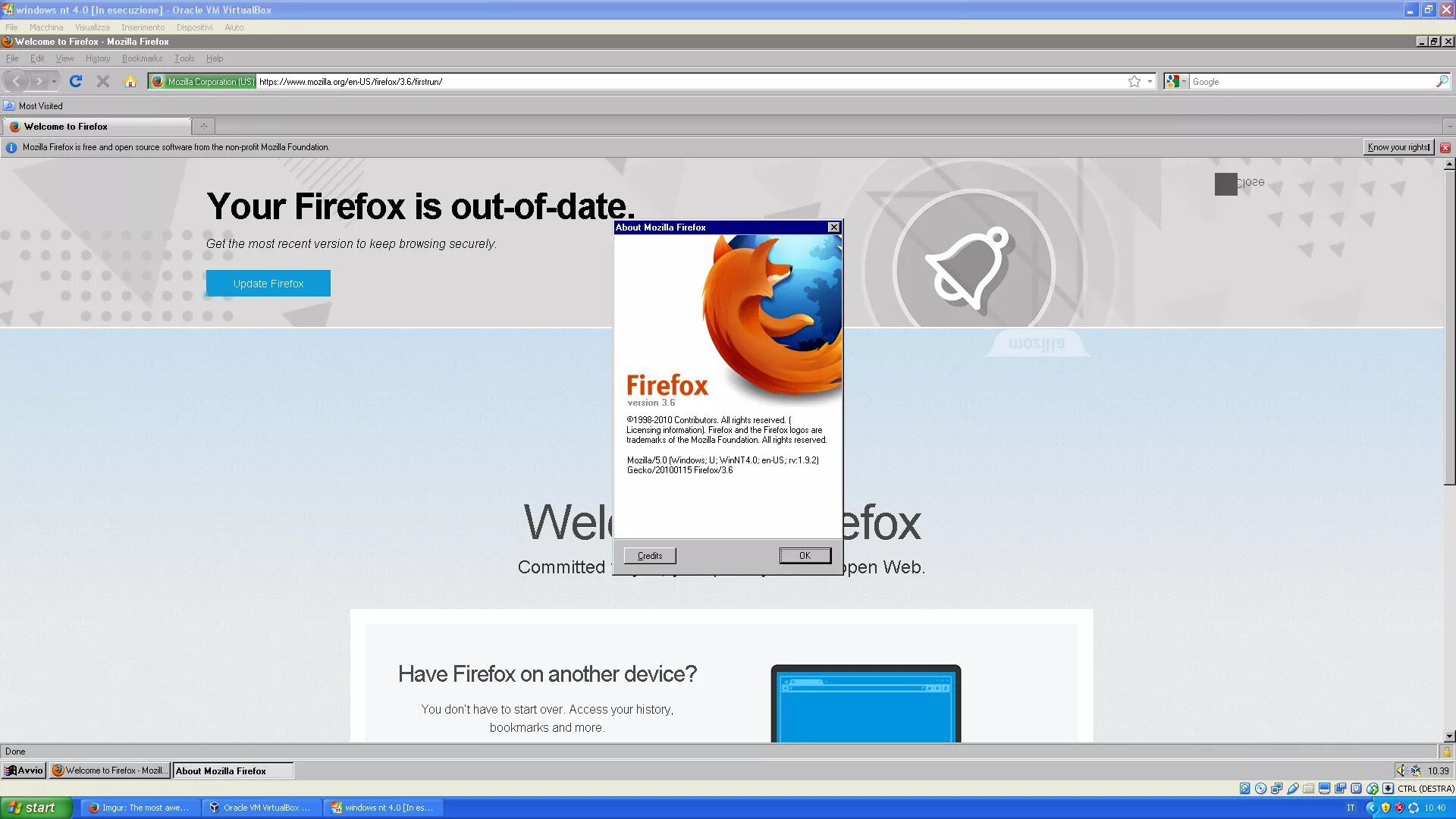Open the File menu

(x=11, y=57)
